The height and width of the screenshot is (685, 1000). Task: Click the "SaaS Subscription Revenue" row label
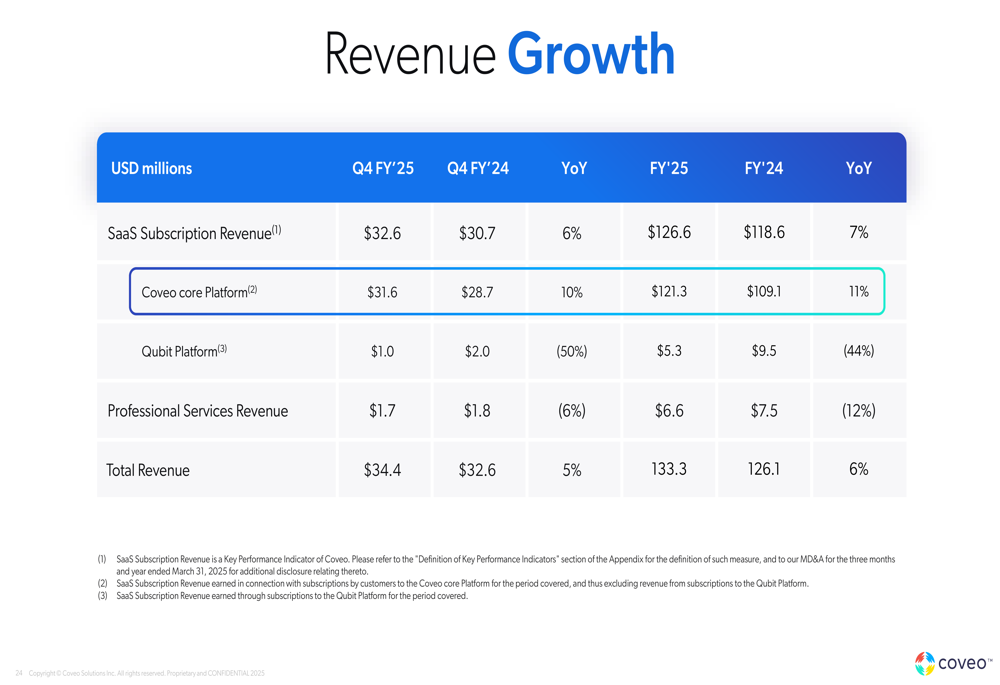195,233
